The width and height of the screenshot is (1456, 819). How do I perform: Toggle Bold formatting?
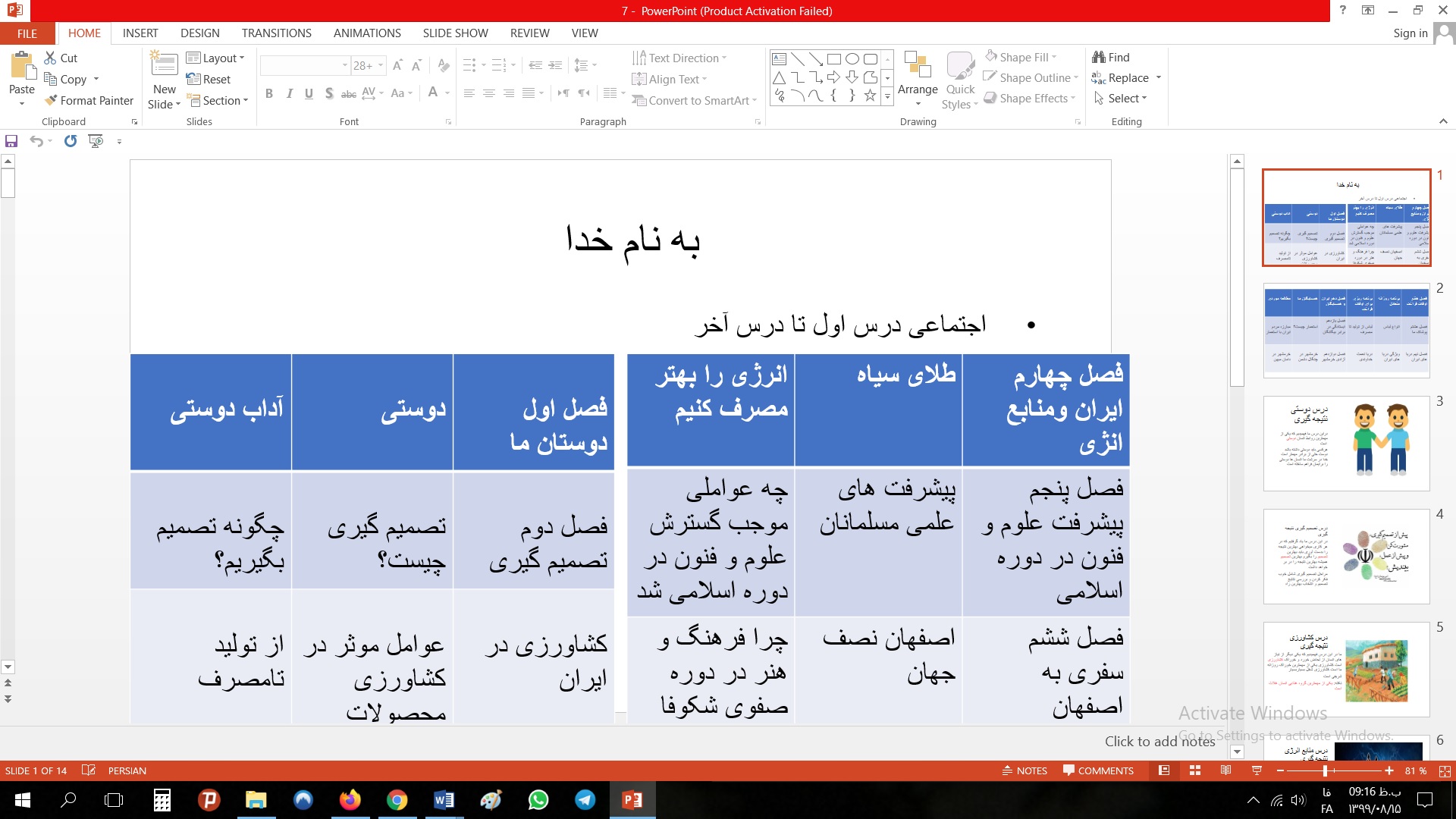[269, 93]
